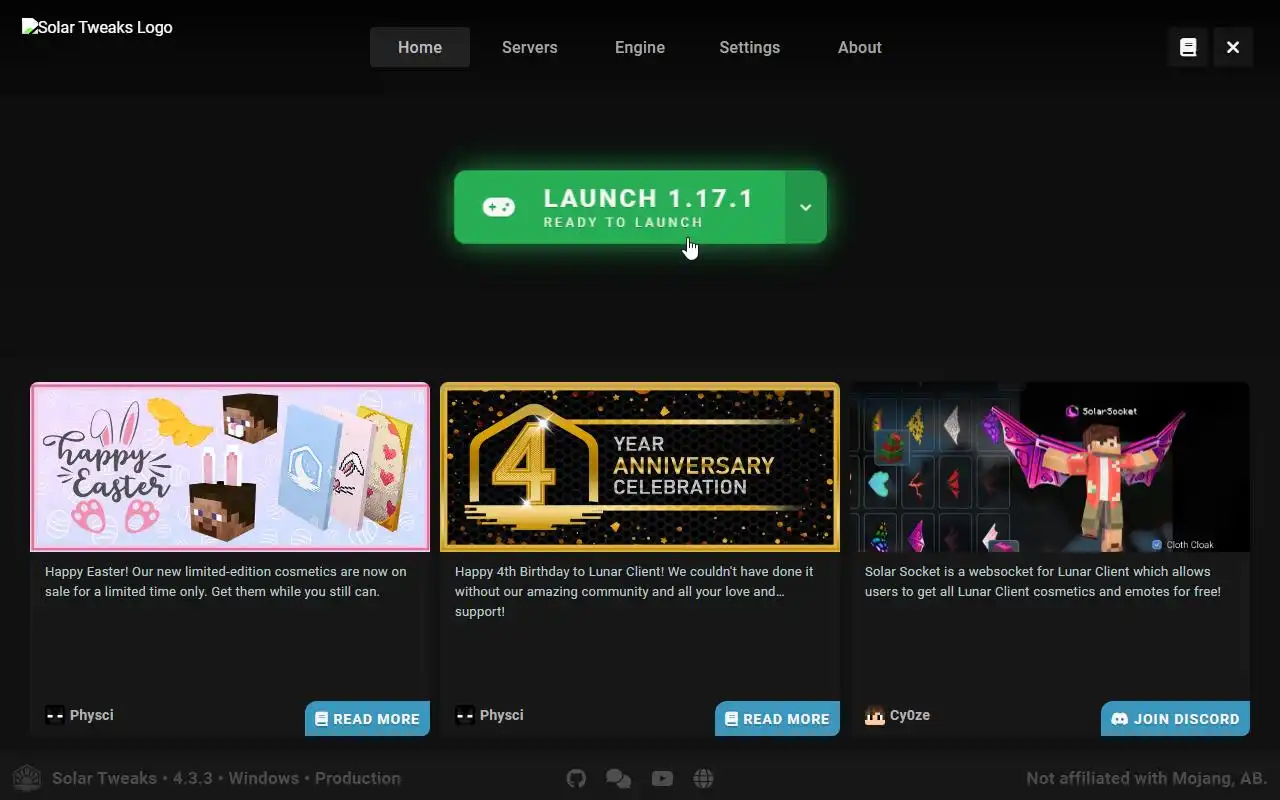Read more about the Happy Easter post
This screenshot has width=1280, height=800.
point(367,718)
